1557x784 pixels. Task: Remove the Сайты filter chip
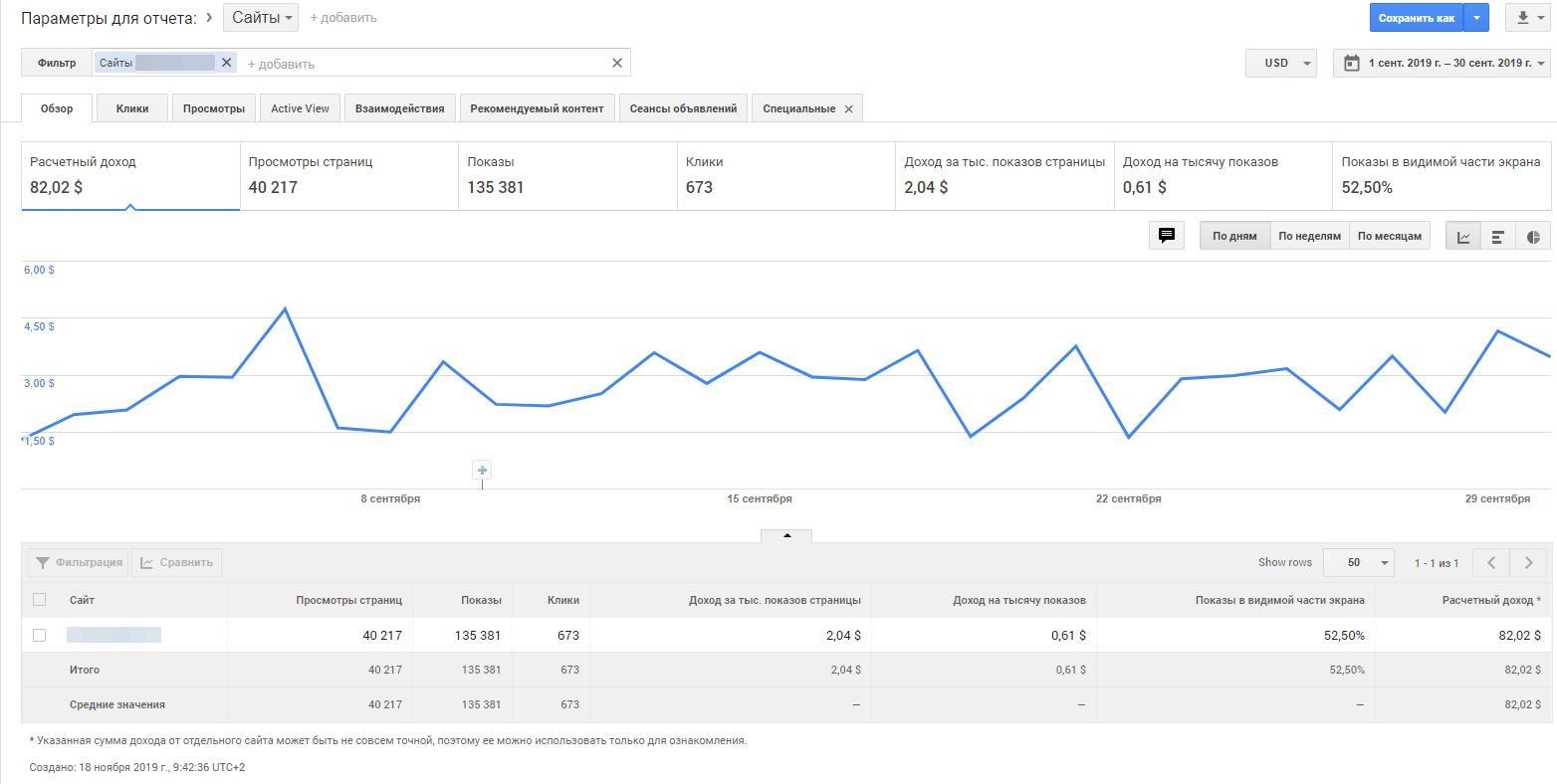point(226,63)
